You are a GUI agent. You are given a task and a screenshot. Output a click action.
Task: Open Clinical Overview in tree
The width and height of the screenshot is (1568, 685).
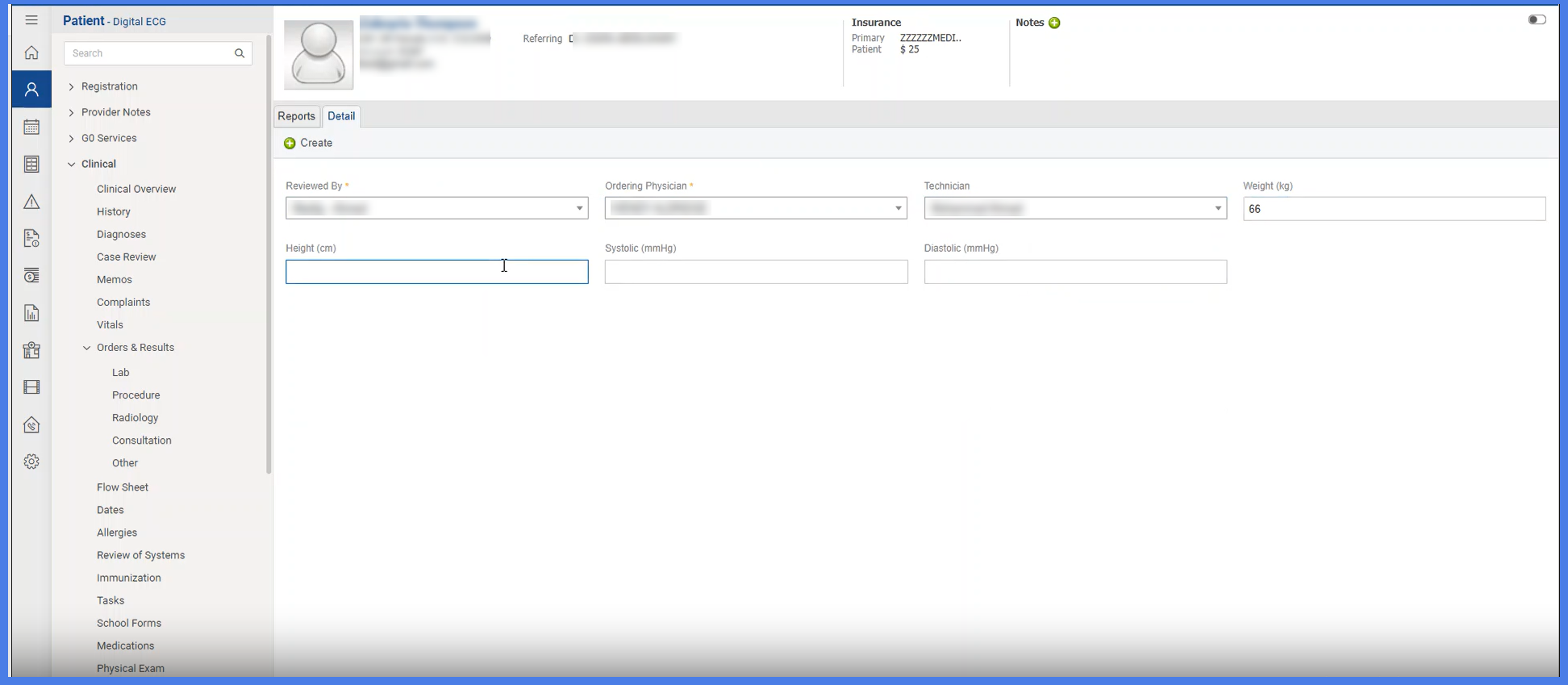[x=136, y=189]
